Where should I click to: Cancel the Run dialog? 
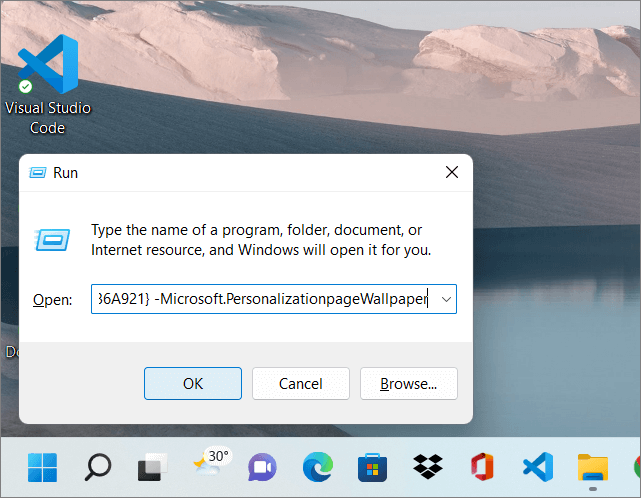click(300, 384)
